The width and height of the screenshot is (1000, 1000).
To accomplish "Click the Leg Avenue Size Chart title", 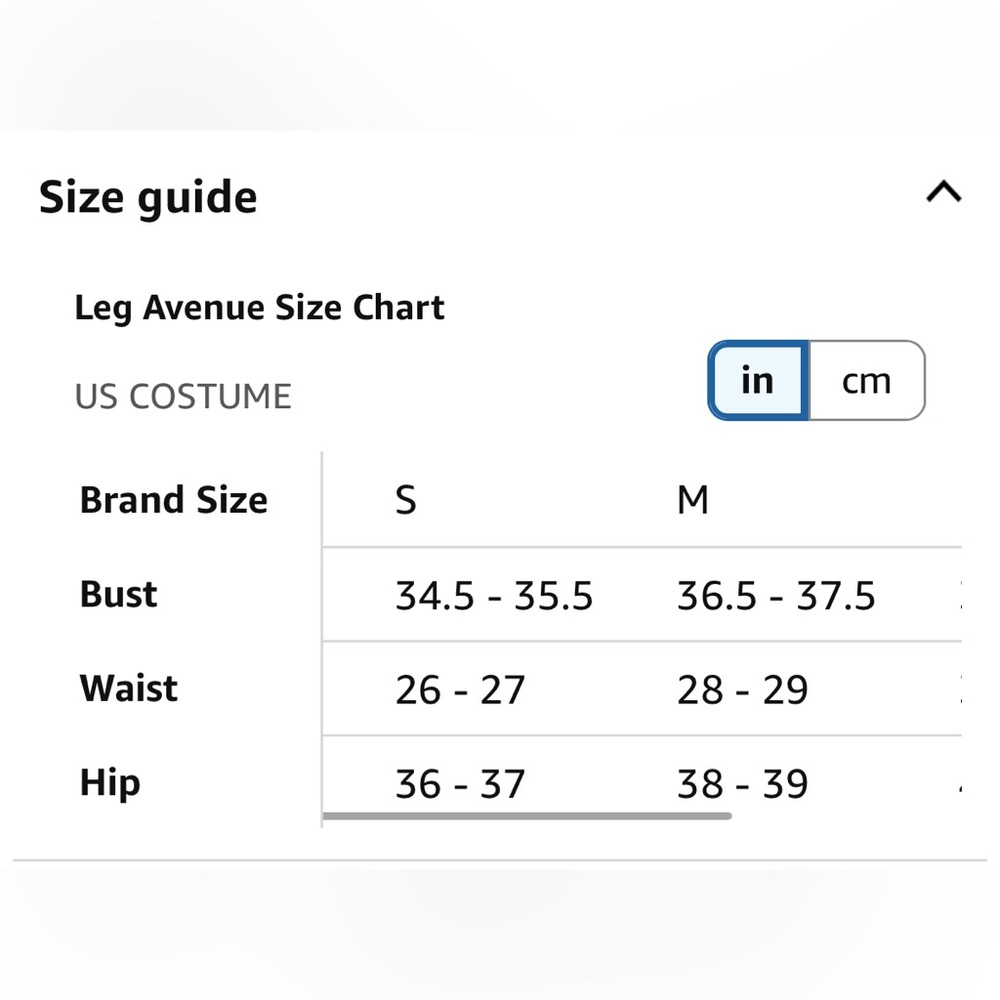I will (259, 308).
